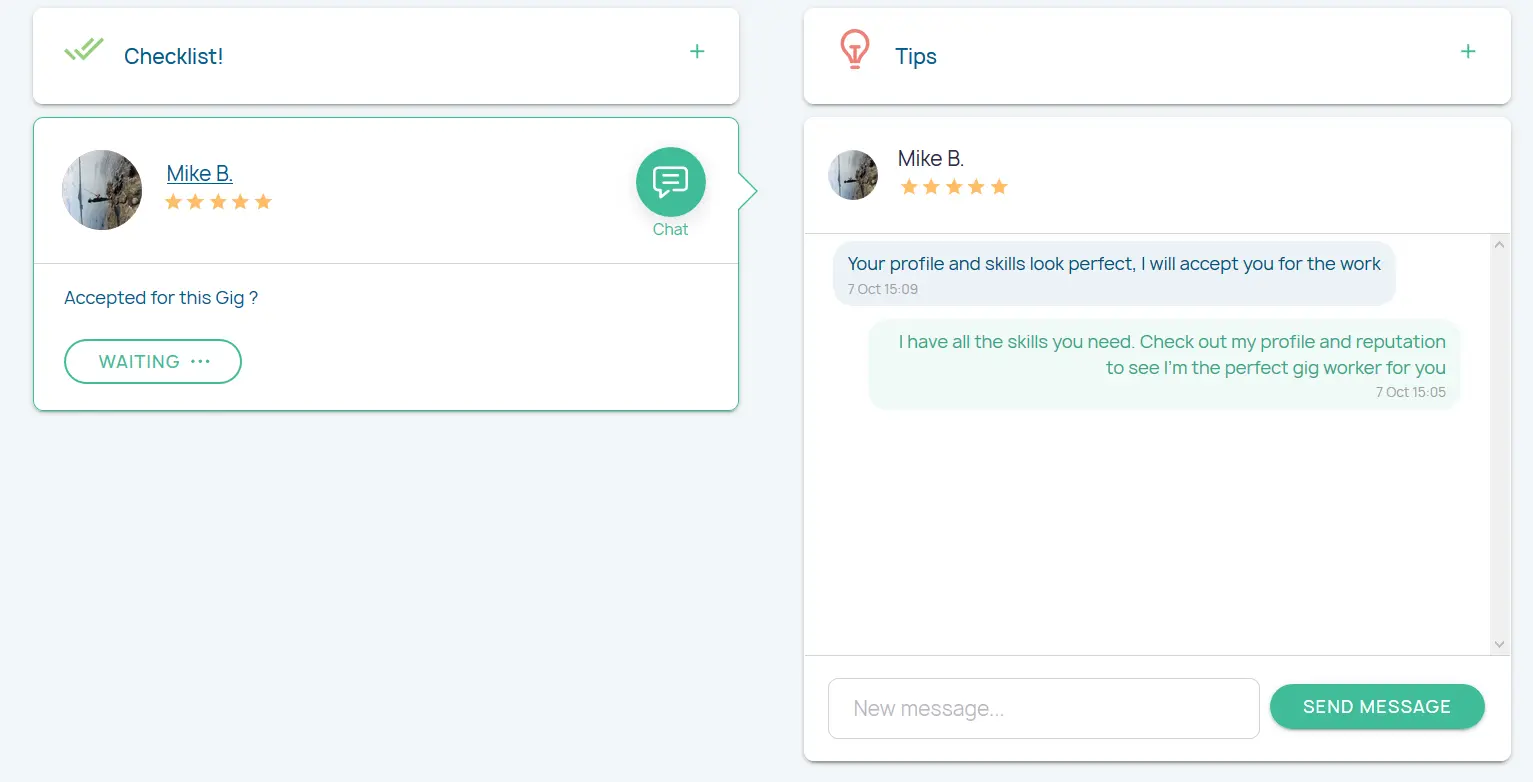Viewport: 1533px width, 782px height.
Task: Expand the Tips panel with the plus
Action: [x=1467, y=52]
